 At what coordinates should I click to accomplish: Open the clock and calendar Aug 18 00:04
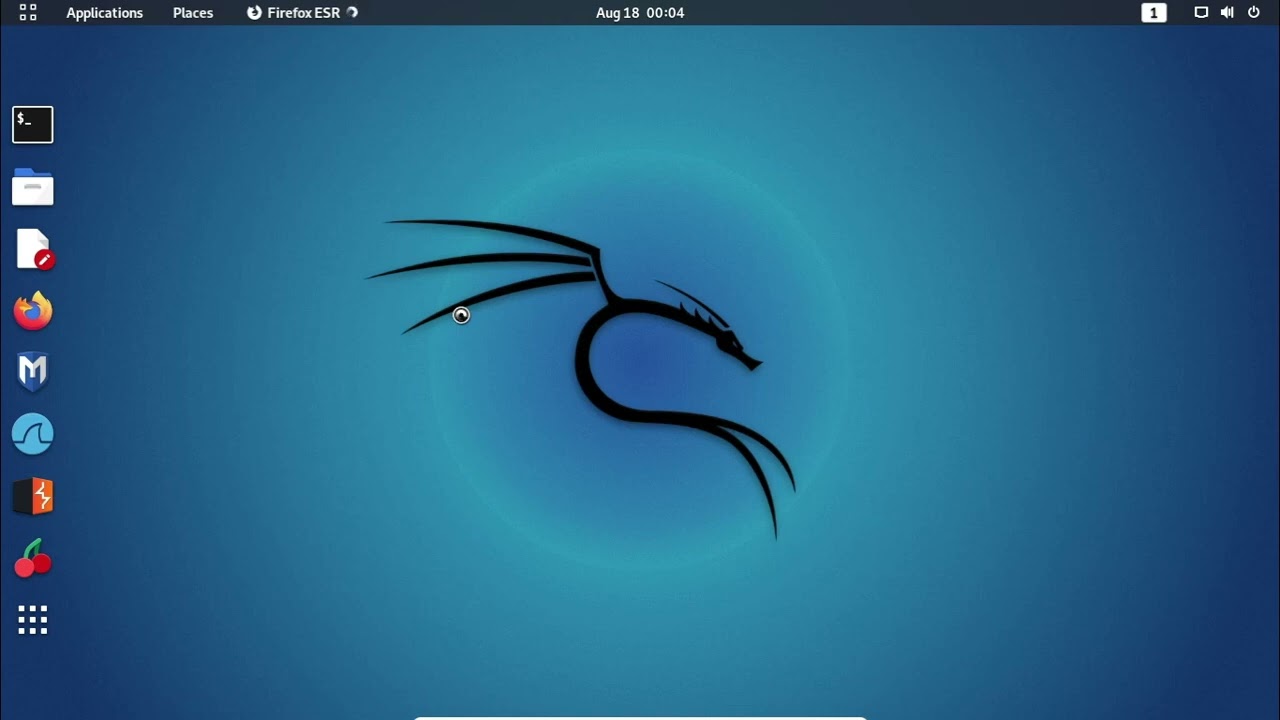pyautogui.click(x=640, y=13)
